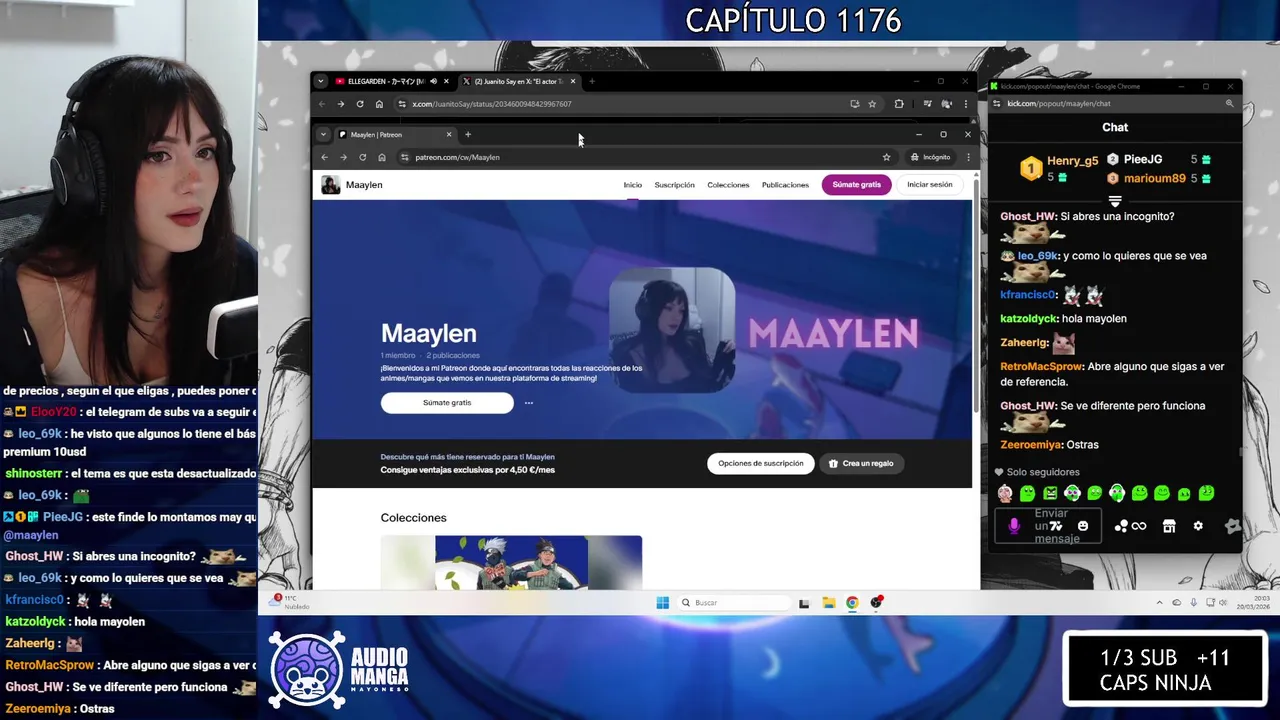Image resolution: width=1280 pixels, height=720 pixels.
Task: Open new tab in the x.com window
Action: [x=592, y=81]
